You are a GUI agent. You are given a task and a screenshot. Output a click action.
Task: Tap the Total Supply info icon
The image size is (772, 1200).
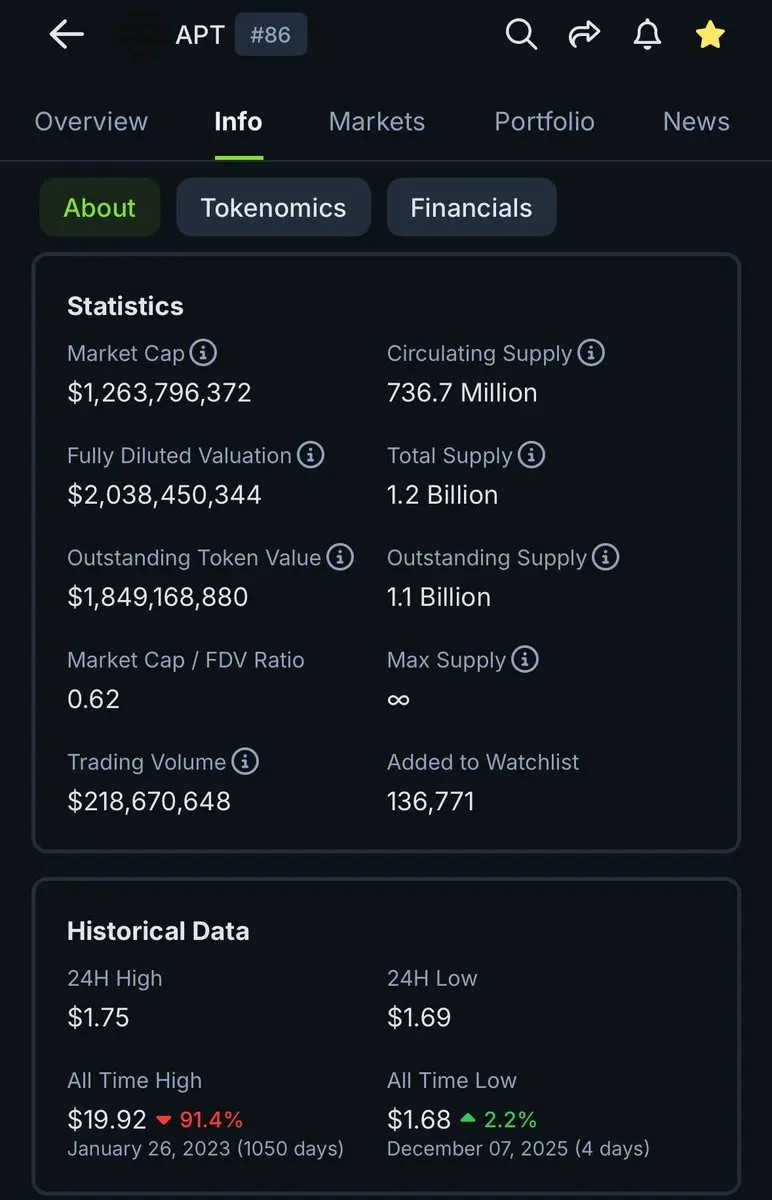tap(531, 455)
